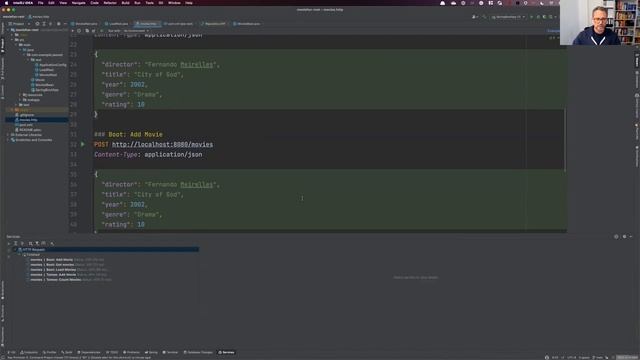Screen dimensions: 640x360
Task: Select README.adoc in the Project tree
Action: pyautogui.click(x=28, y=130)
